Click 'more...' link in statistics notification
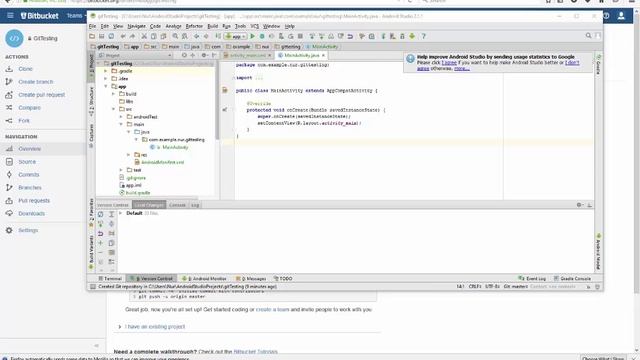This screenshot has height=360, width=640. (x=462, y=69)
